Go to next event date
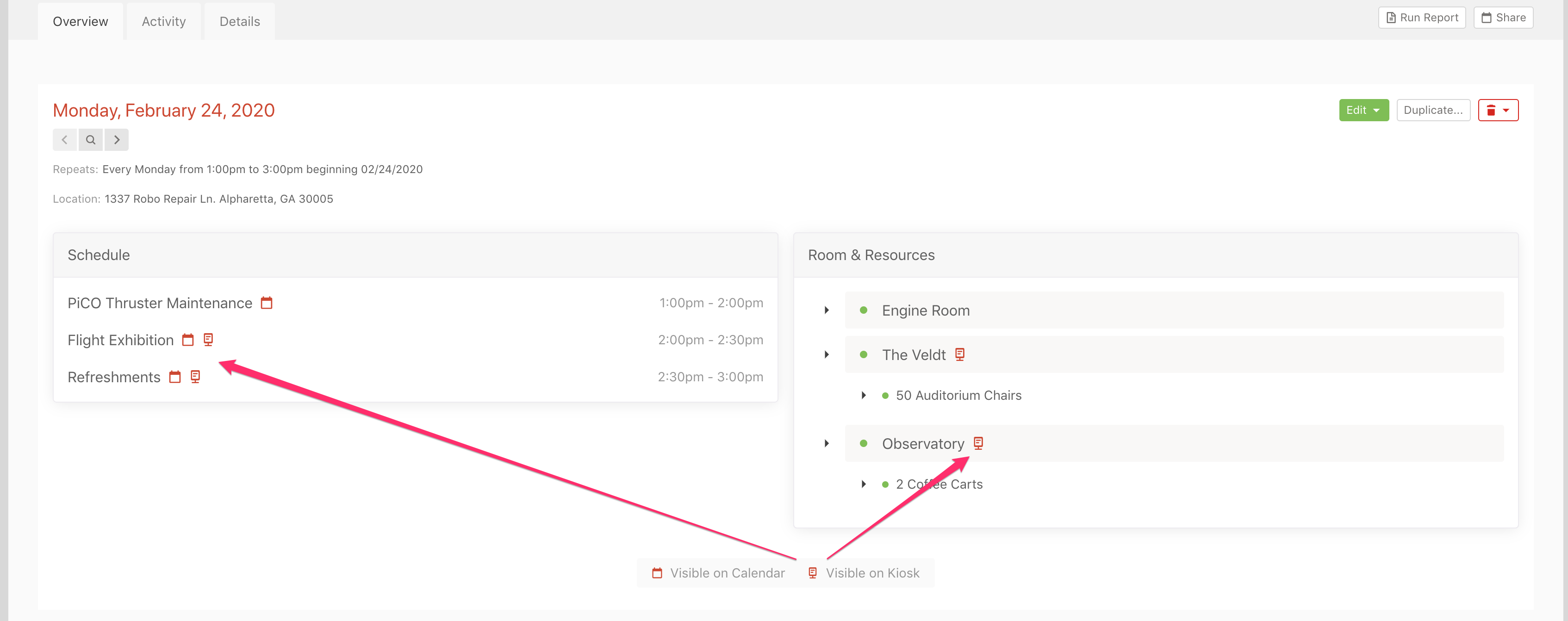Screen dimensions: 1568x621 click(x=117, y=140)
